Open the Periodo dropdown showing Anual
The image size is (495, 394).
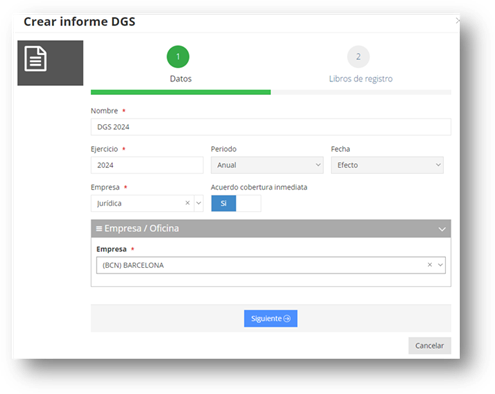pos(267,165)
